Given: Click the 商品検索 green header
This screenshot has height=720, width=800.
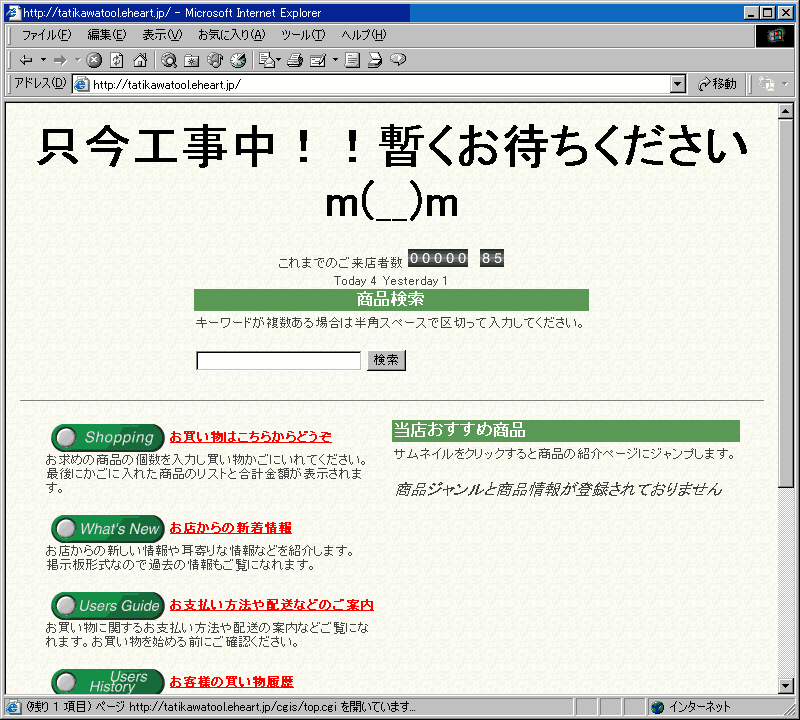Looking at the screenshot, I should coord(391,300).
